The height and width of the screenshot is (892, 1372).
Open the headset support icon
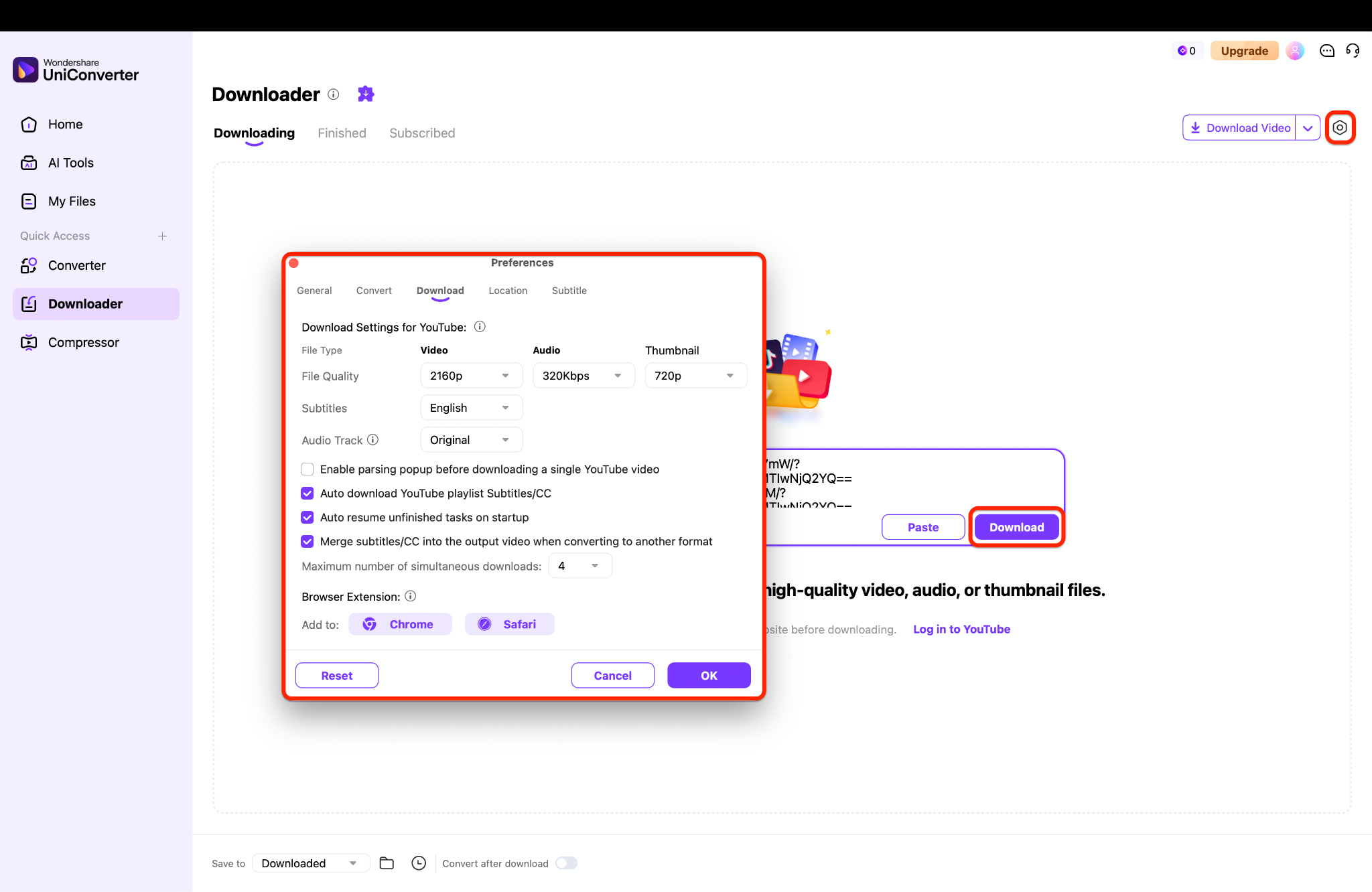[1353, 51]
